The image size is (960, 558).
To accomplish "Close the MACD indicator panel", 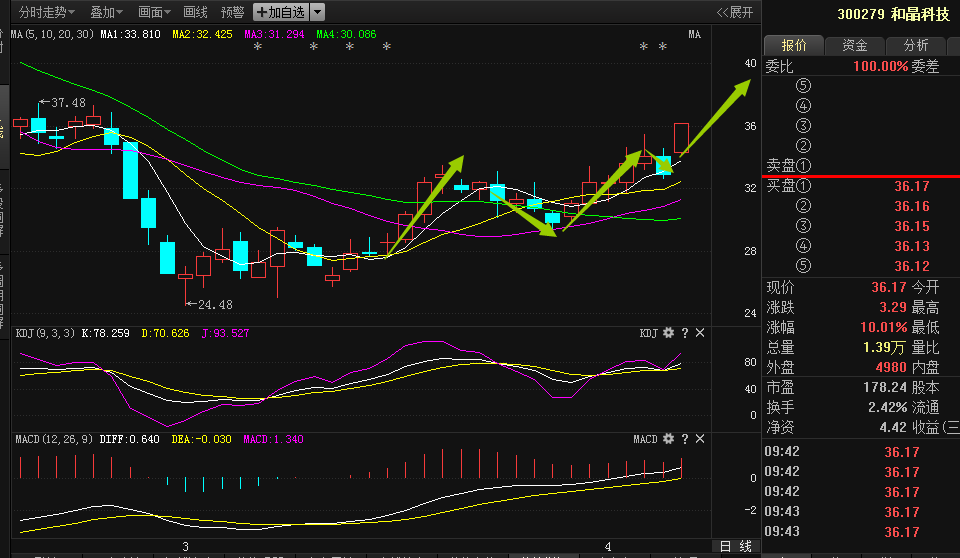I will [x=700, y=439].
